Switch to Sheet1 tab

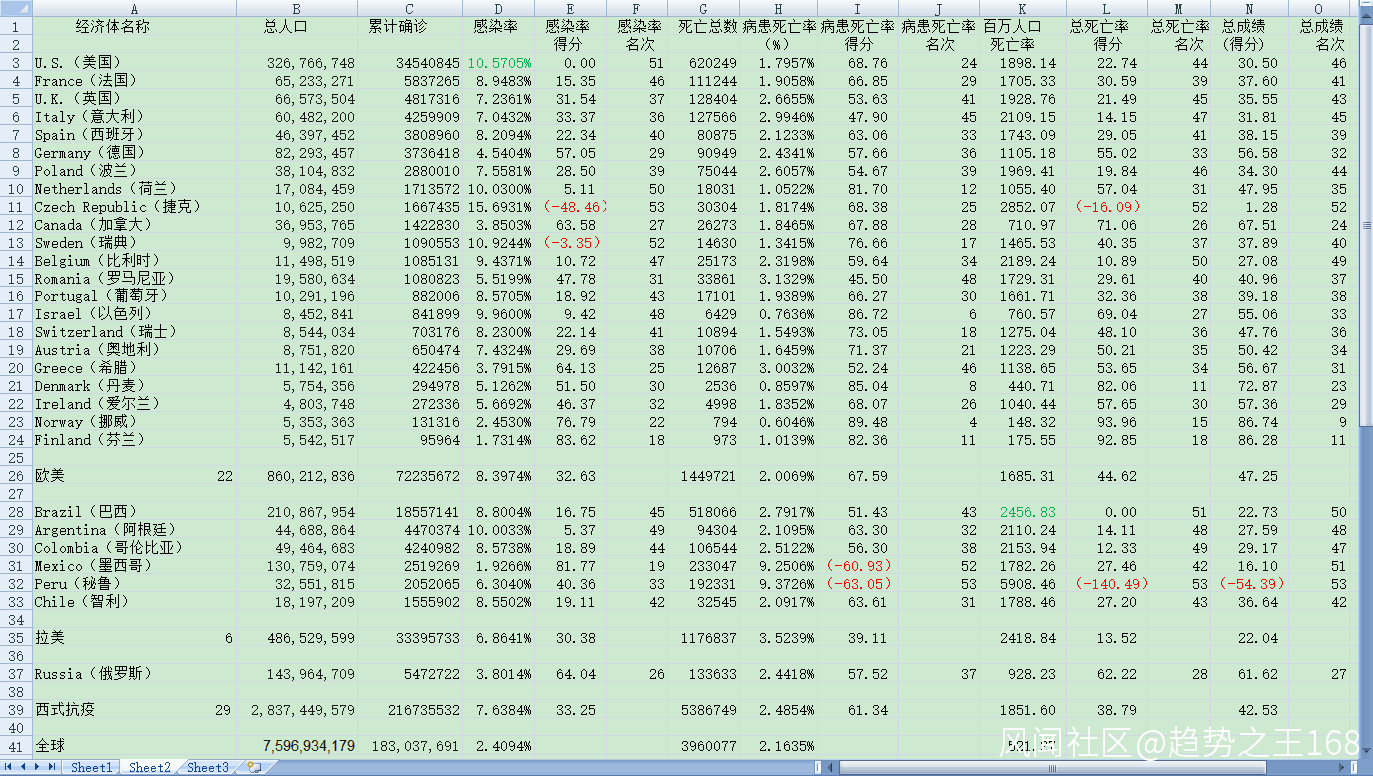(91, 767)
